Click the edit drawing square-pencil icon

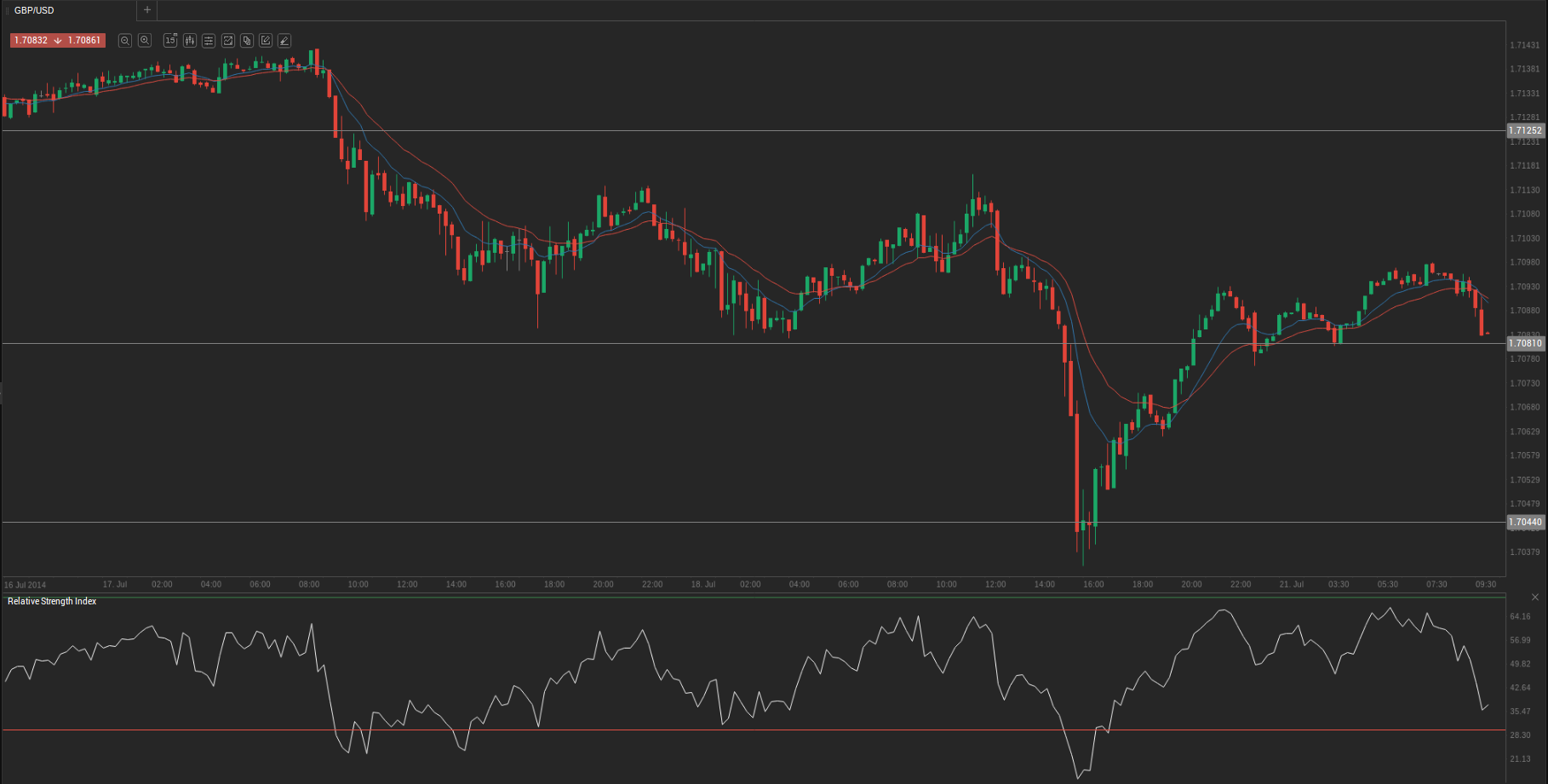pos(266,41)
